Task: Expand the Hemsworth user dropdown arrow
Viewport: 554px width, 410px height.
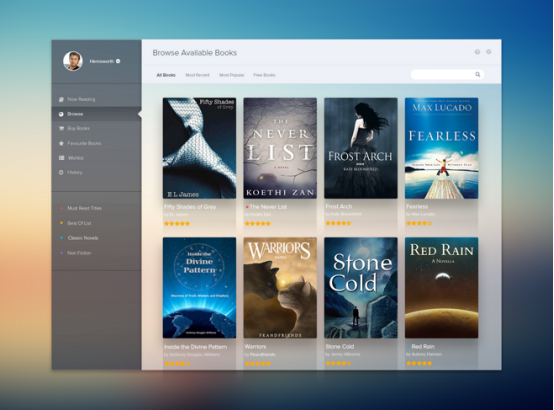Action: [118, 61]
